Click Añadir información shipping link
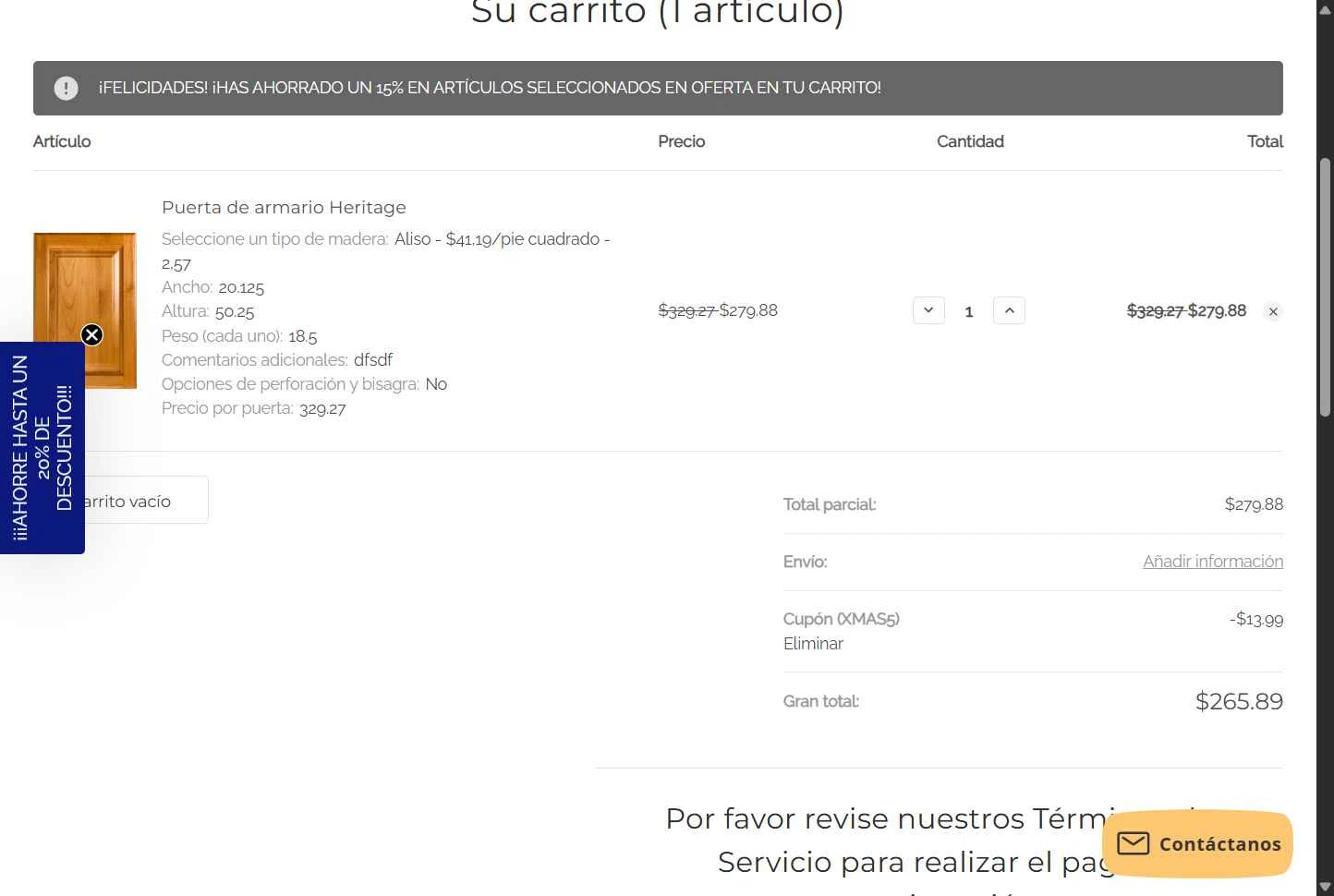The image size is (1334, 896). 1213,562
